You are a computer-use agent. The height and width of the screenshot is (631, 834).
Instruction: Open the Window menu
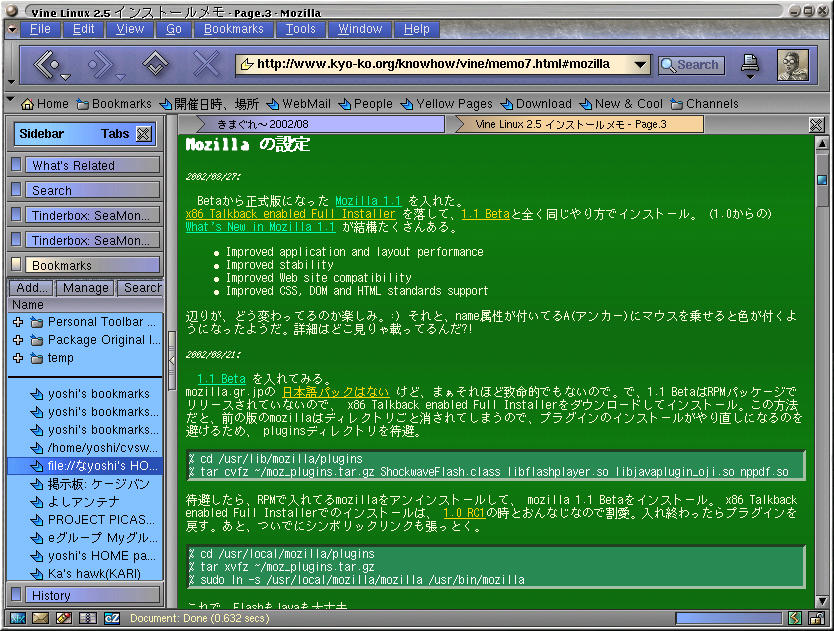[360, 29]
